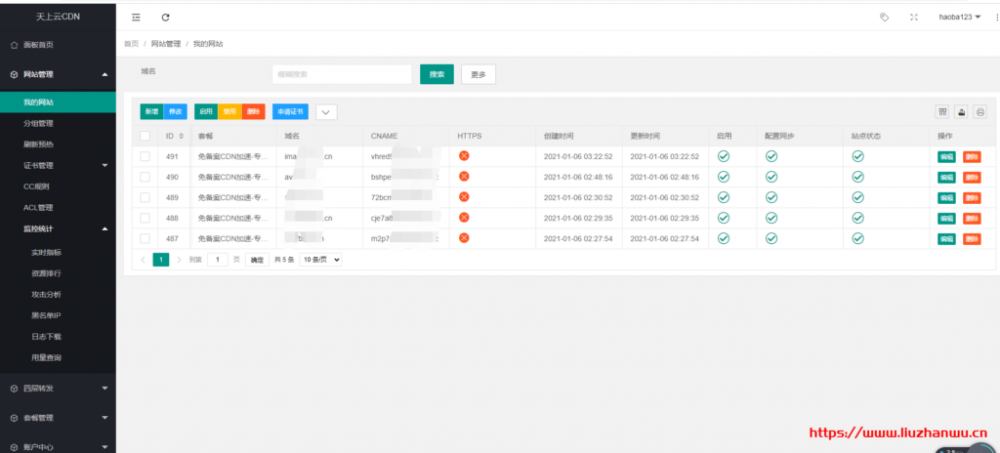Click the print icon above the table
Image resolution: width=1000 pixels, height=453 pixels.
point(980,112)
